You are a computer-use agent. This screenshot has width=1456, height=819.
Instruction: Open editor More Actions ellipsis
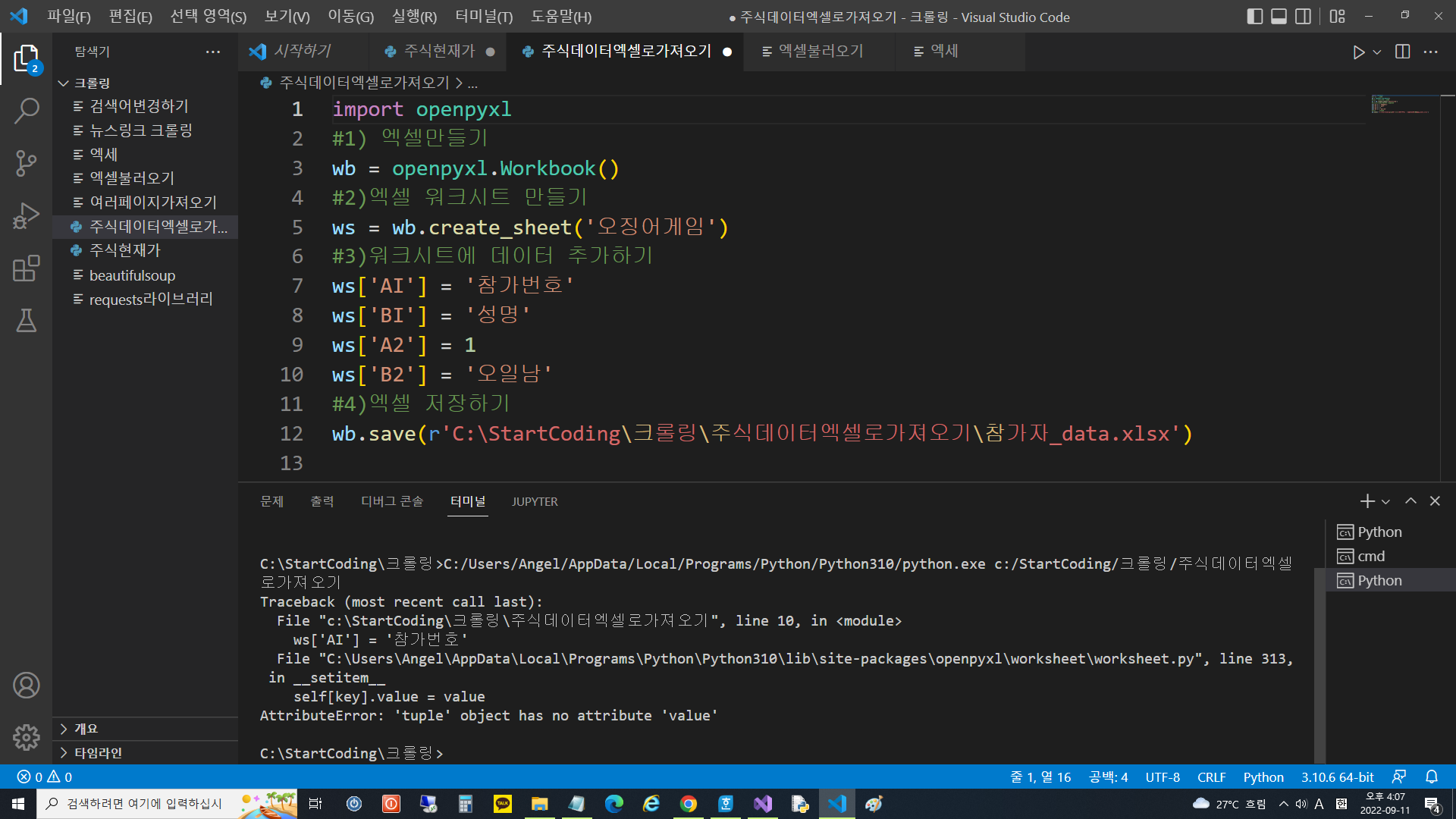coord(1431,52)
